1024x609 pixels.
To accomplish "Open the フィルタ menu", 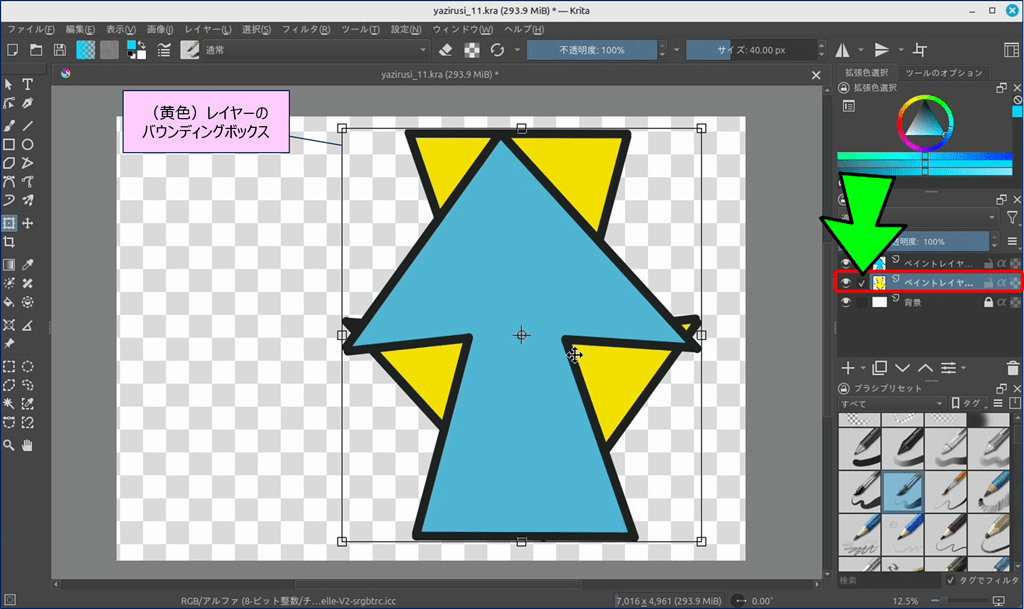I will click(305, 29).
